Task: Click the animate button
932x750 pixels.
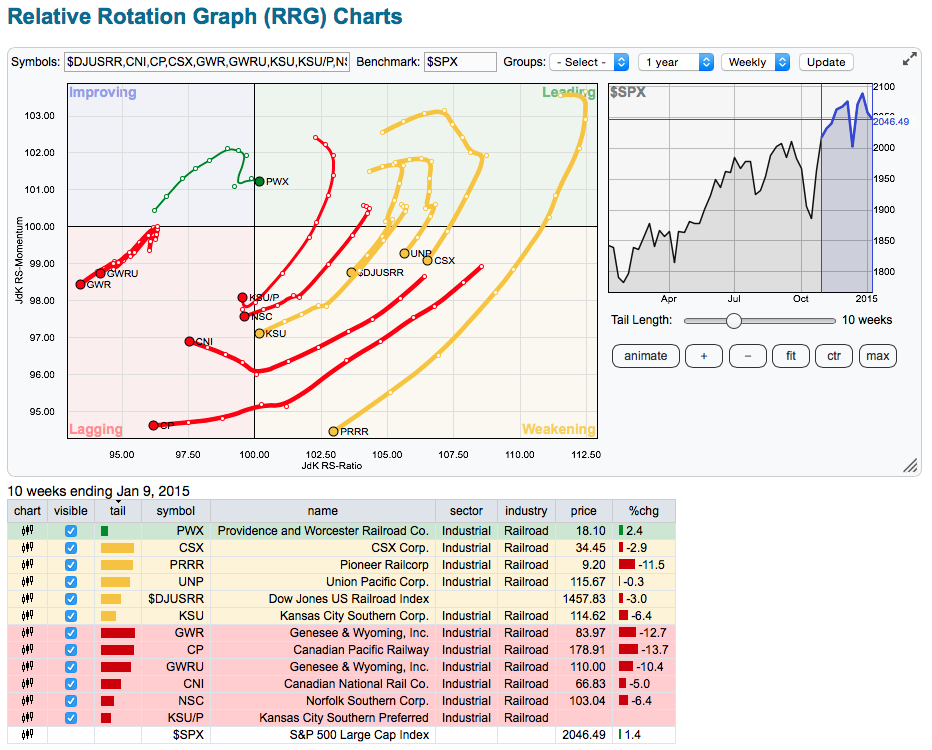Action: point(646,356)
